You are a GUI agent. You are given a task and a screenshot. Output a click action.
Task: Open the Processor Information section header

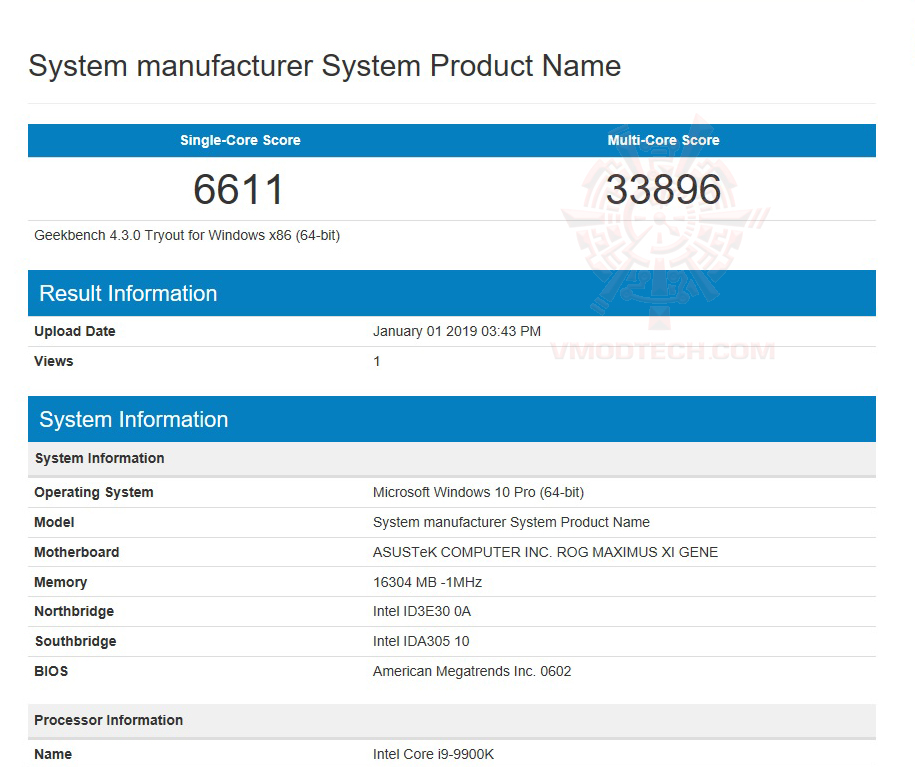click(x=108, y=720)
